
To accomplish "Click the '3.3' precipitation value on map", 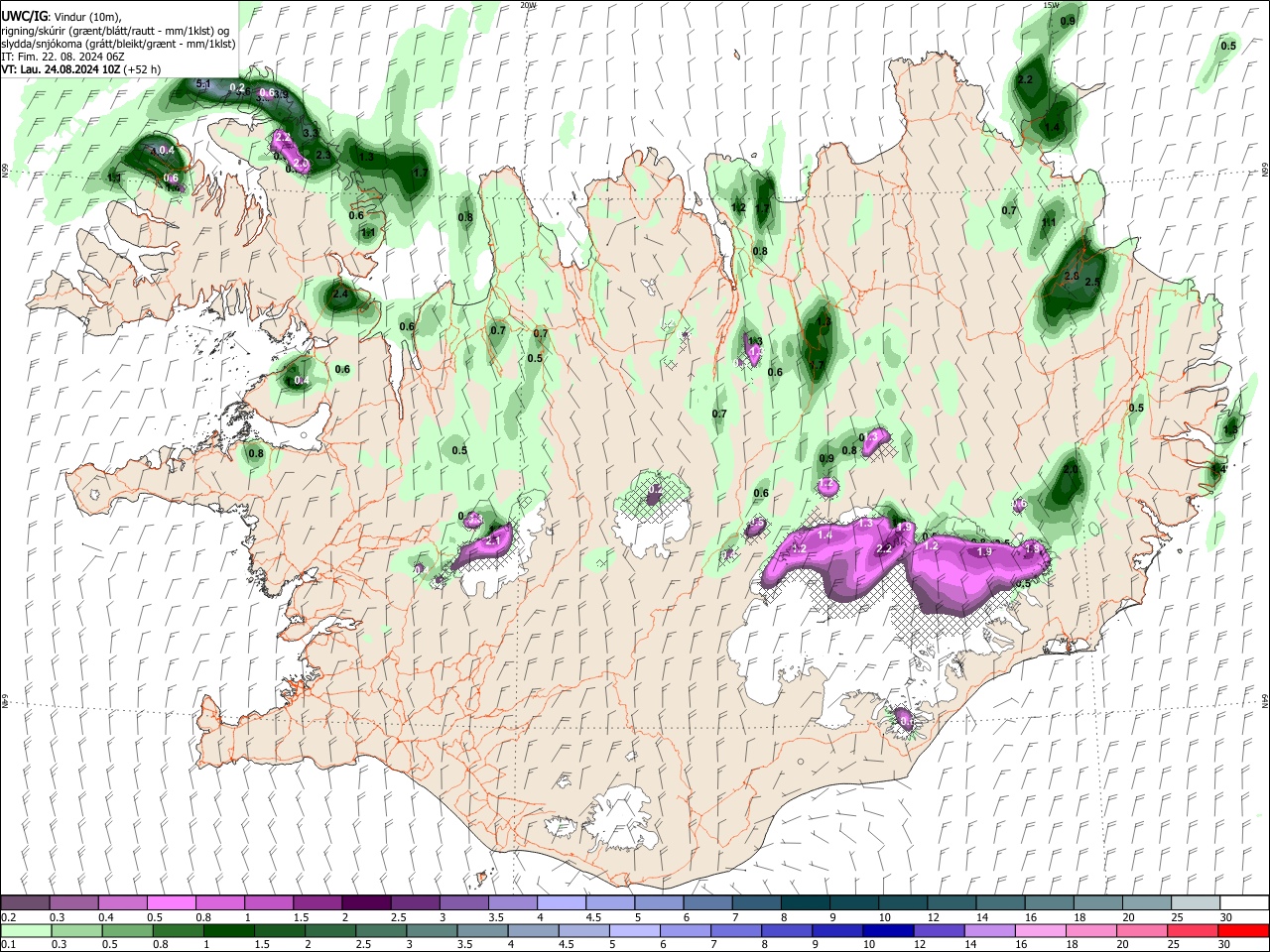I will click(310, 133).
